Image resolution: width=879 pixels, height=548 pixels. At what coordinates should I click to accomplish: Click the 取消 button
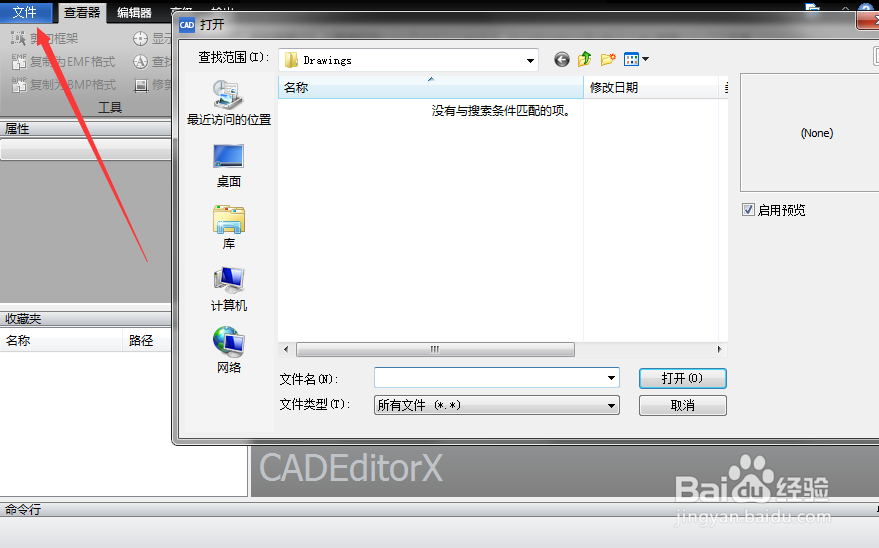pyautogui.click(x=683, y=405)
